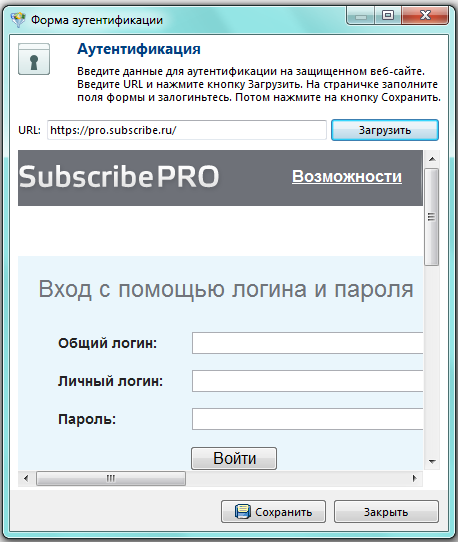458x542 pixels.
Task: Minimize the authentication form window
Action: (361, 16)
